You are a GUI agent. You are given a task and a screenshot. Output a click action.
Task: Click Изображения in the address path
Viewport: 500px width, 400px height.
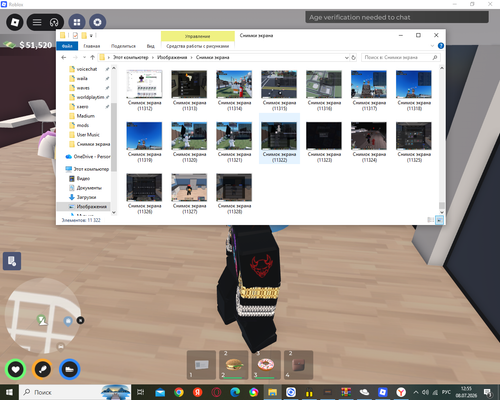click(x=172, y=57)
